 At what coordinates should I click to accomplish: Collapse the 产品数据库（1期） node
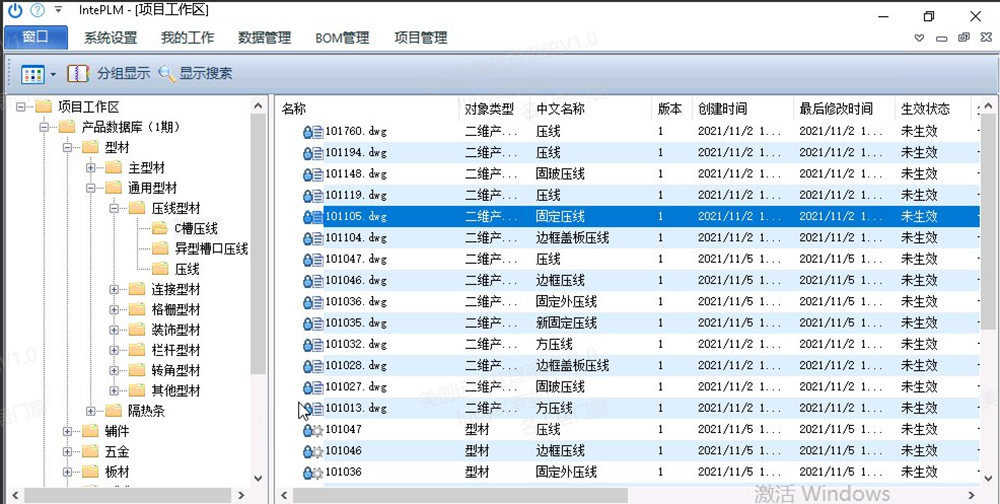click(x=44, y=127)
